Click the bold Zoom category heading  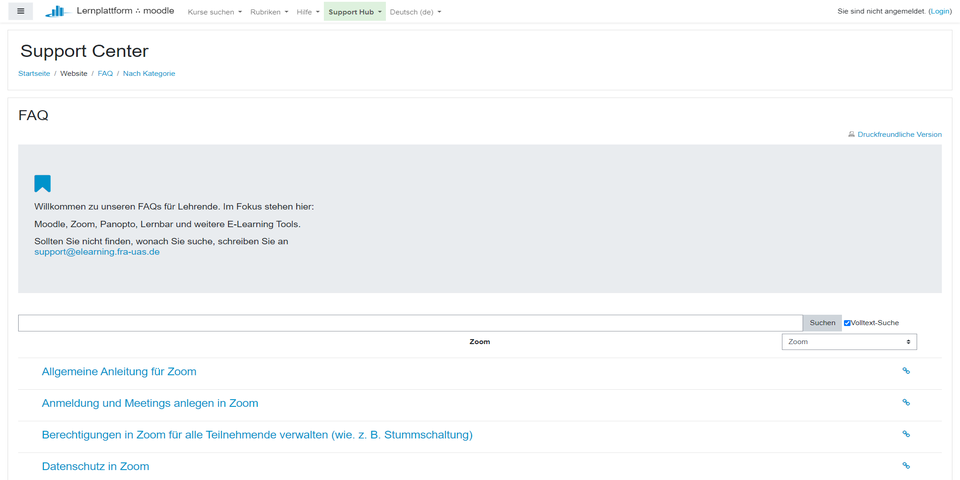point(479,342)
